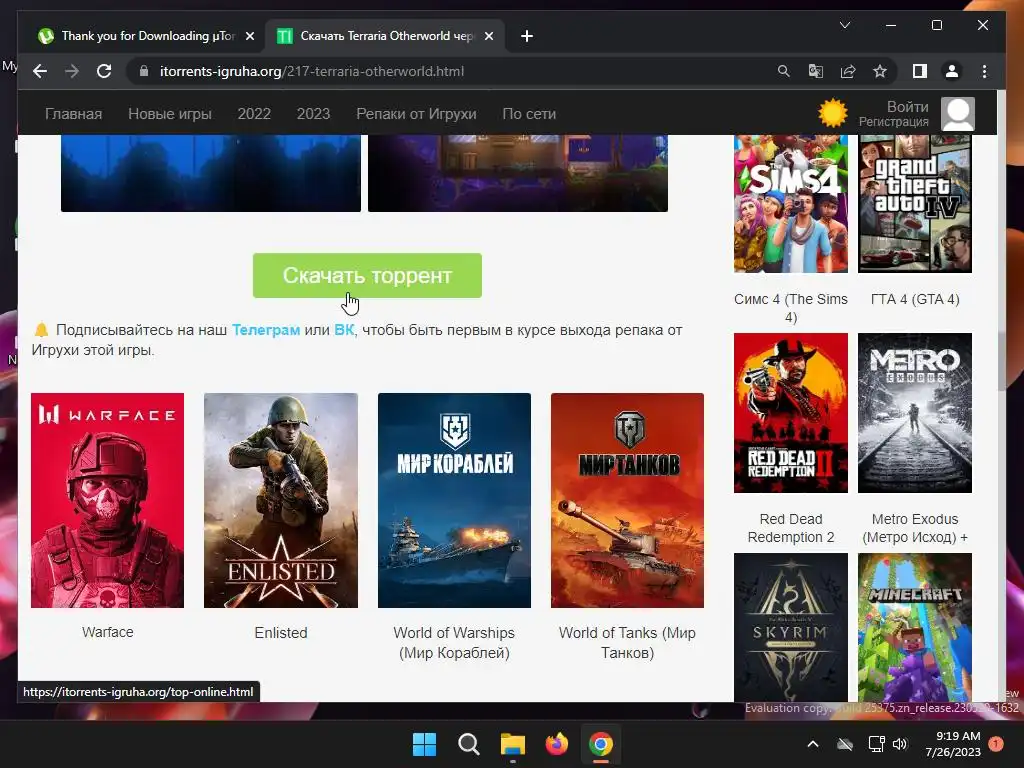Screen dimensions: 1024x768
Task: Open Главная in site navigation
Action: pyautogui.click(x=73, y=114)
